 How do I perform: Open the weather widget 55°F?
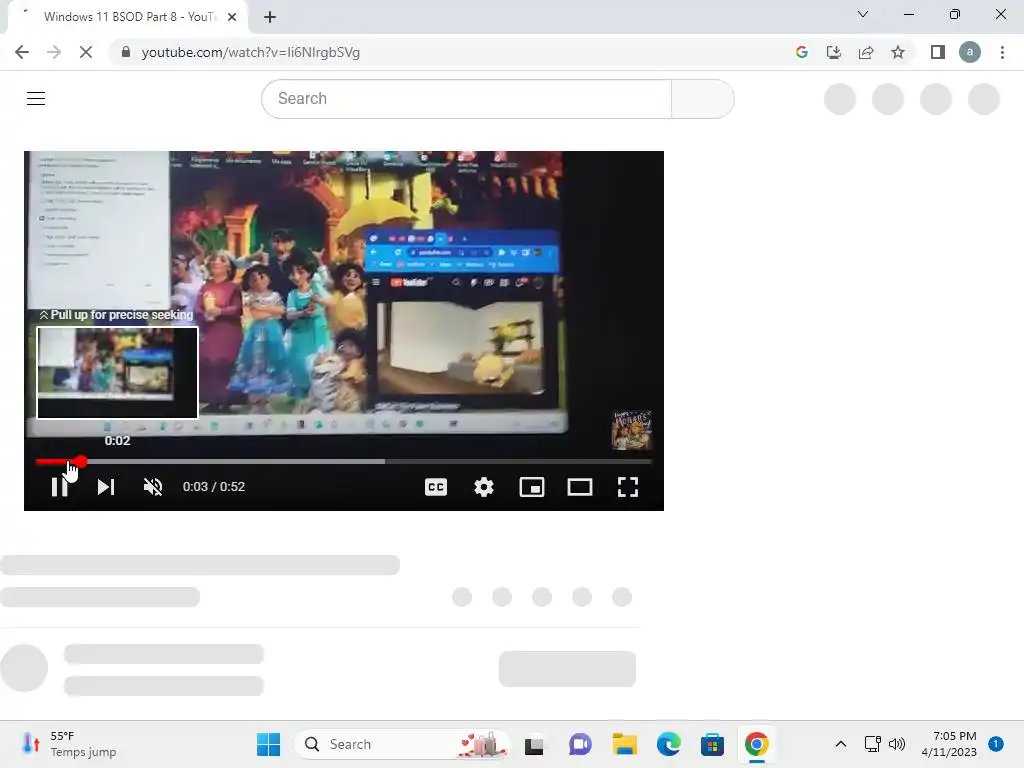tap(68, 744)
